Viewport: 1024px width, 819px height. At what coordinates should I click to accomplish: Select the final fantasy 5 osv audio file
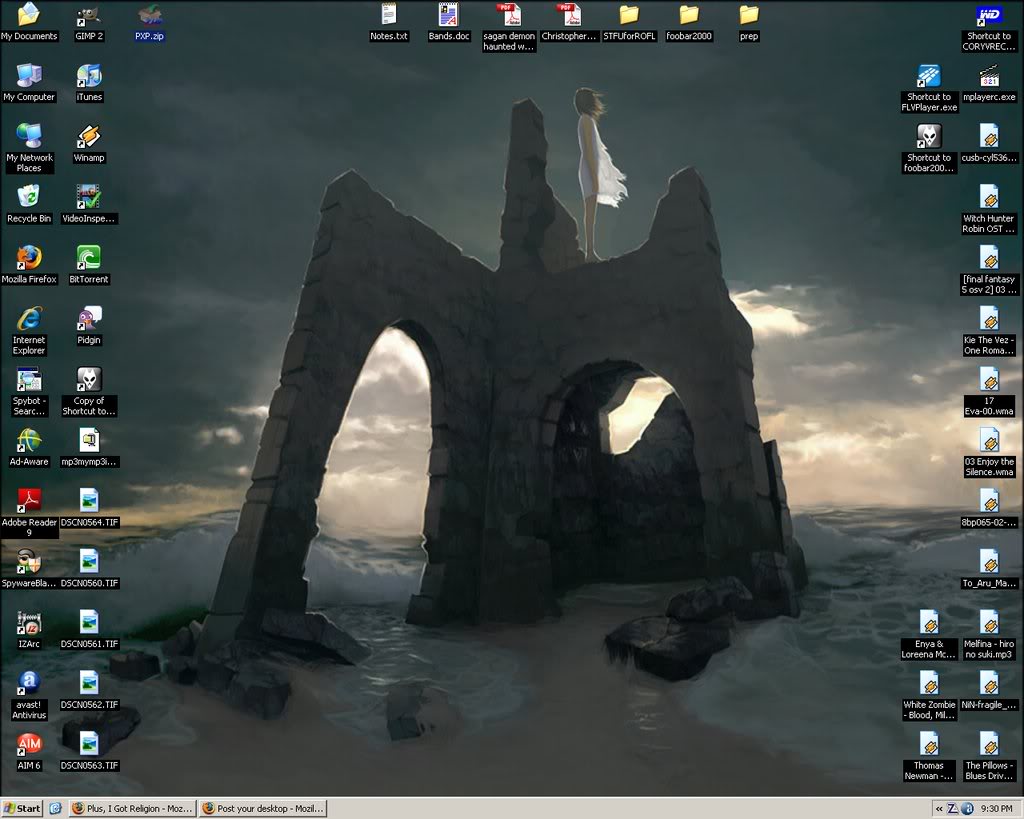989,257
